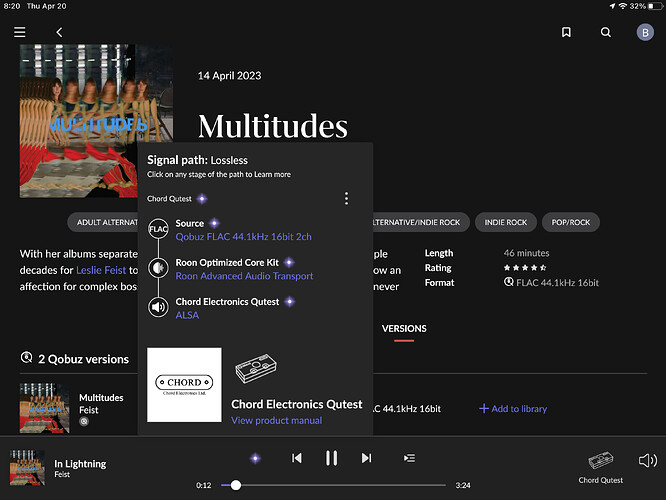Open Qobuz FLAC 44.1kHz 16bit 2ch link
The image size is (666, 500).
[243, 237]
